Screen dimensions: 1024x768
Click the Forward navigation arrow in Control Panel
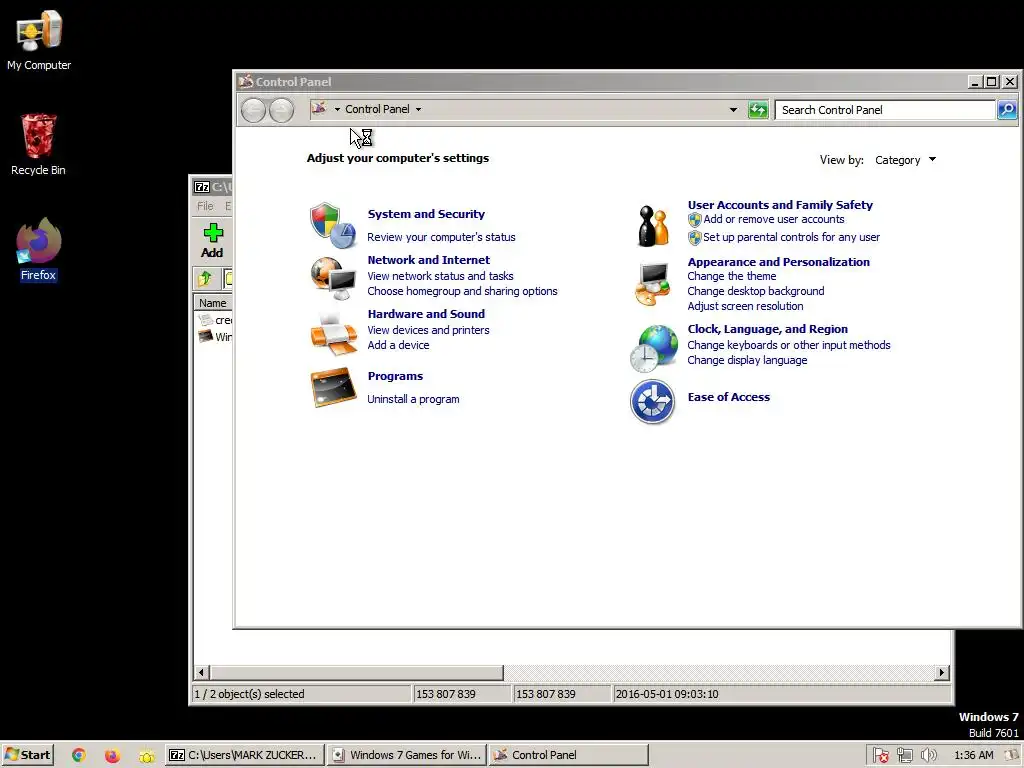click(x=281, y=110)
